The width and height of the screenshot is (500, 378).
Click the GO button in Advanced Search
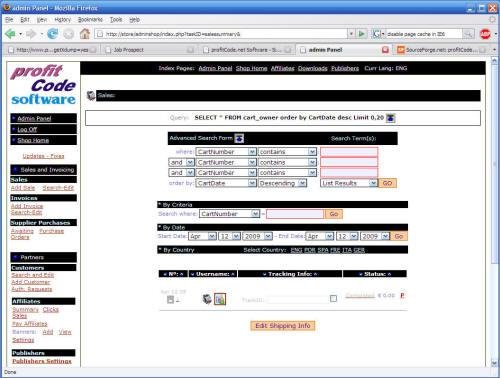(387, 183)
